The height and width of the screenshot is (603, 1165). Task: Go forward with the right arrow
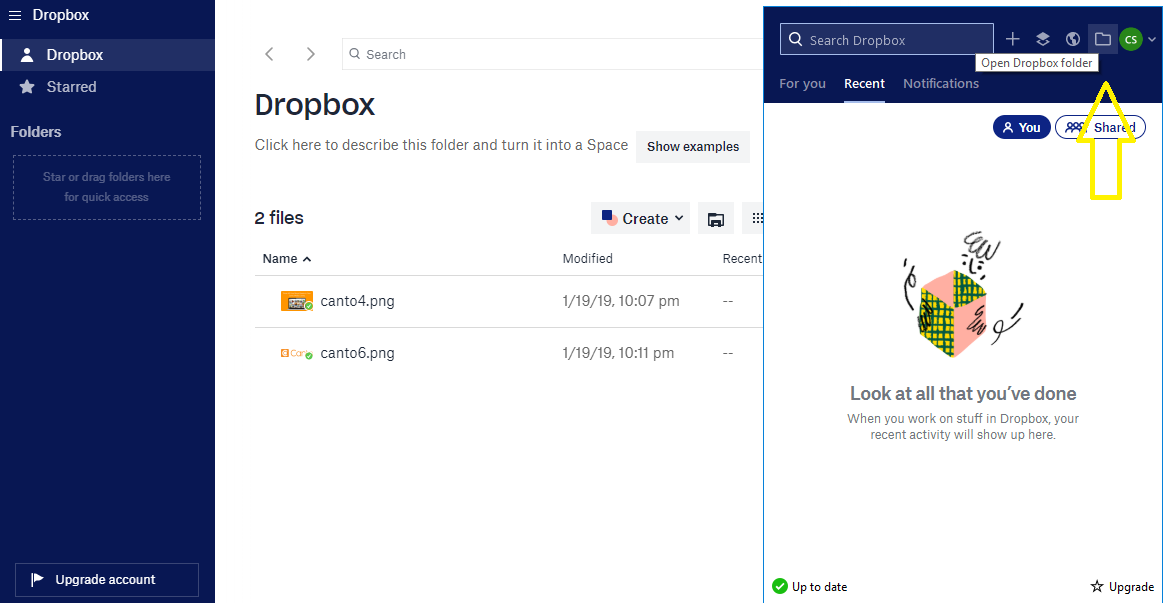tap(311, 54)
